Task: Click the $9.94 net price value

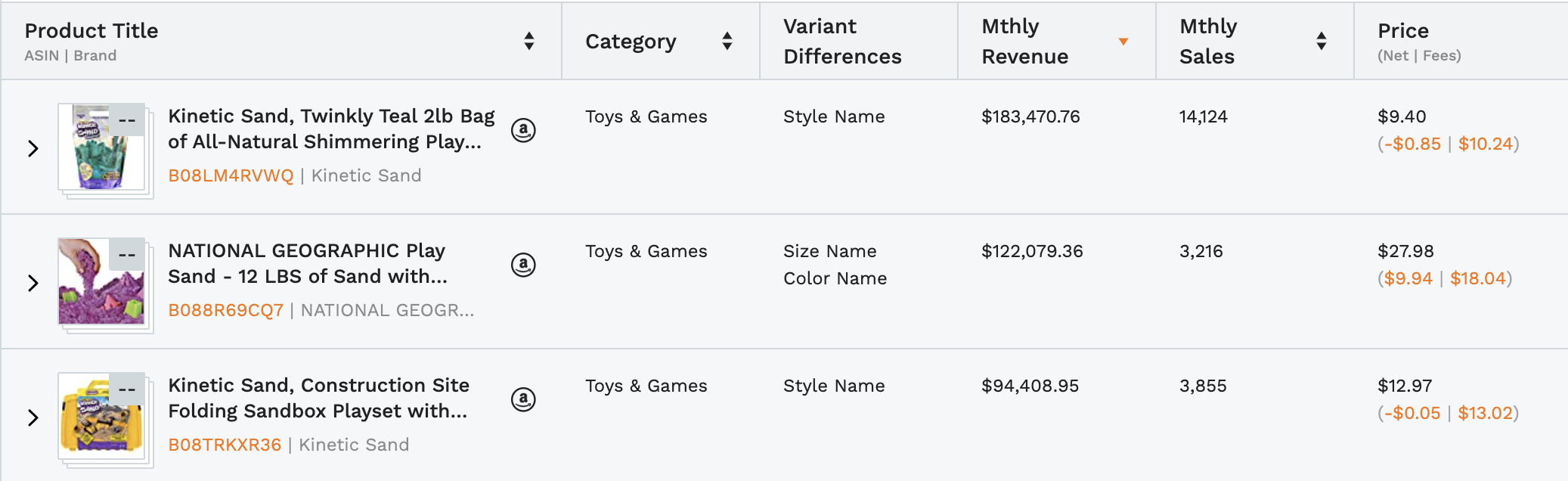Action: (x=1408, y=278)
